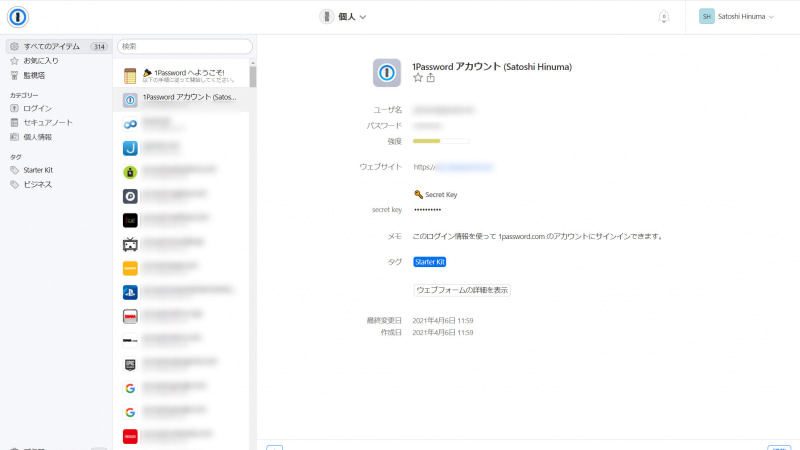The width and height of the screenshot is (800, 450).
Task: Click the 作成日 date value
Action: [x=443, y=333]
